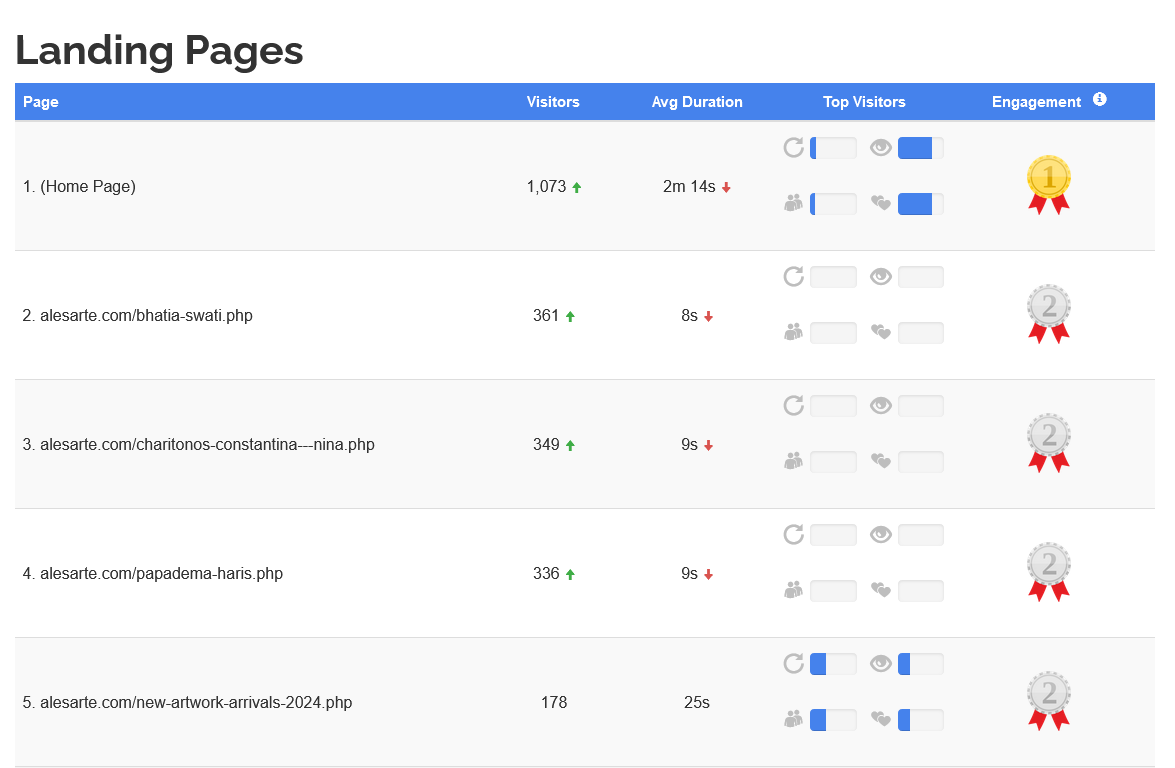Screen dimensions: 1175x768
Task: Click red down arrow beside 2m 14s
Action: 726,187
